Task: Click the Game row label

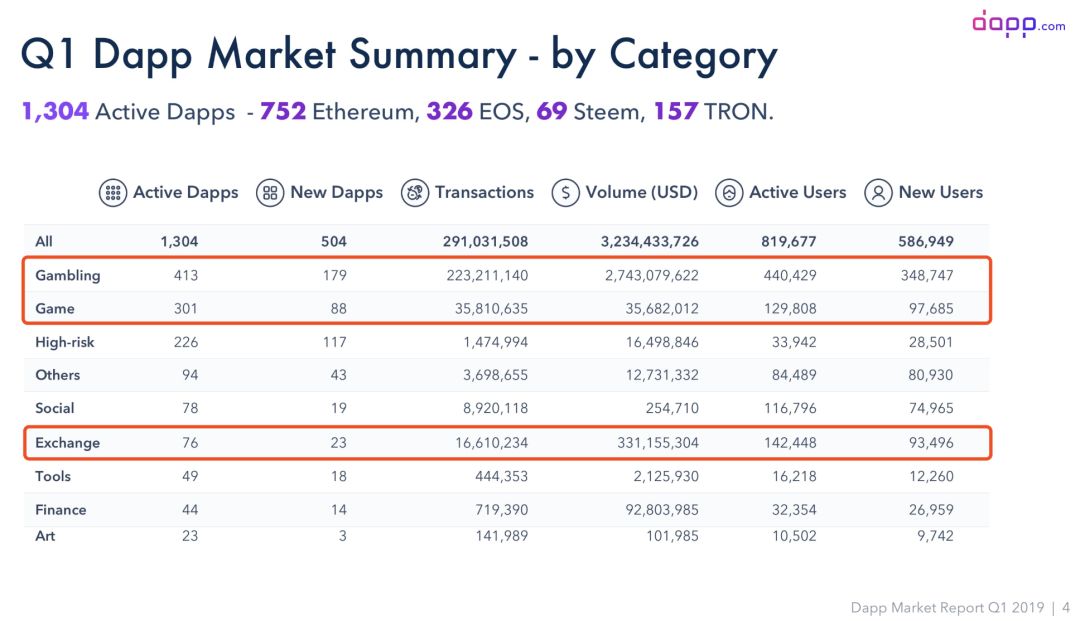Action: pos(54,308)
